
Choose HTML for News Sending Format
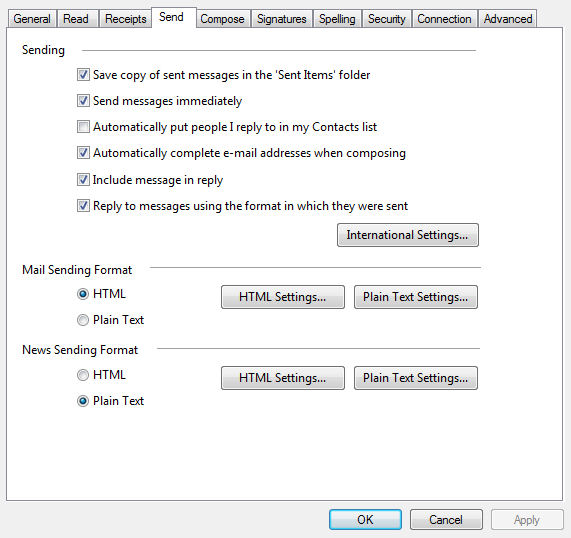point(83,375)
